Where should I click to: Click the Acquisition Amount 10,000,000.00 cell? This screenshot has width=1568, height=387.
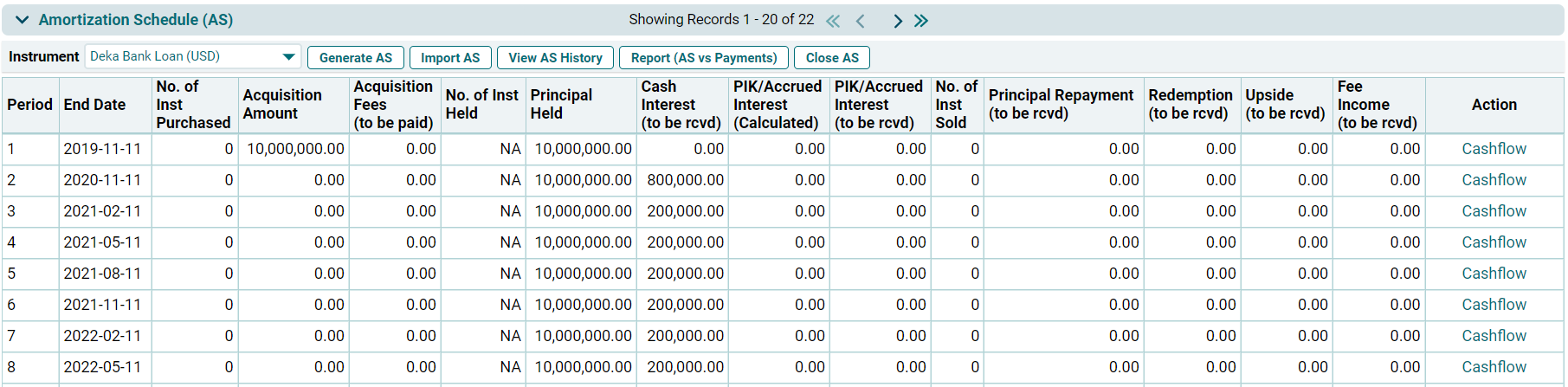click(295, 149)
